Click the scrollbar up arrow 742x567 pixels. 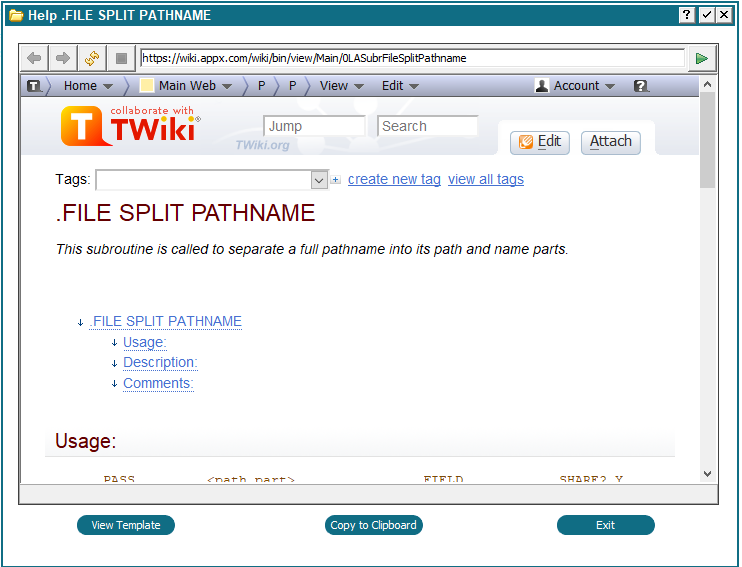click(707, 85)
